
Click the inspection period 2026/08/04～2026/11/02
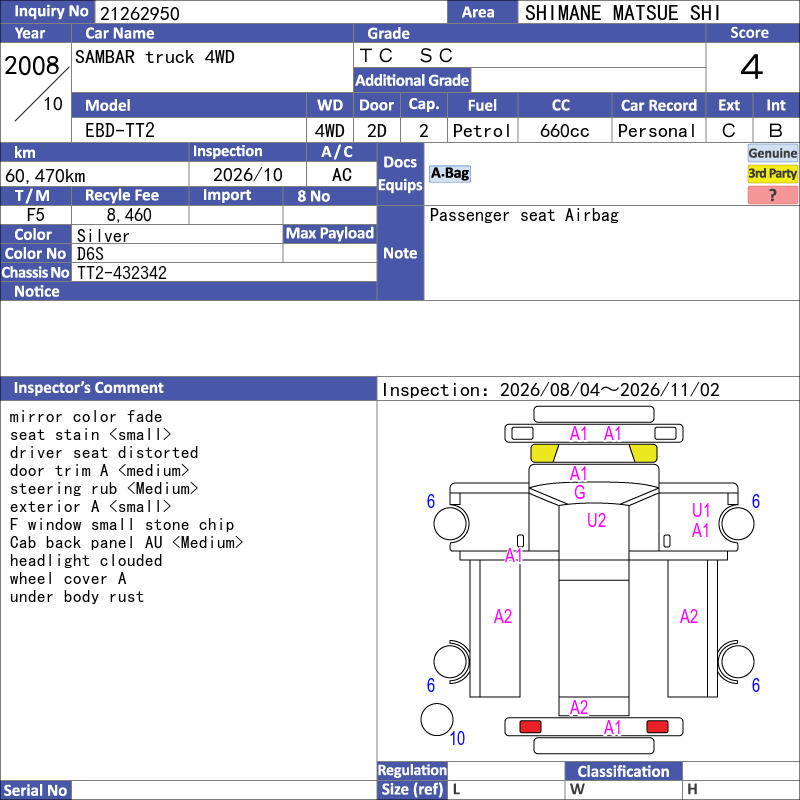pyautogui.click(x=609, y=390)
